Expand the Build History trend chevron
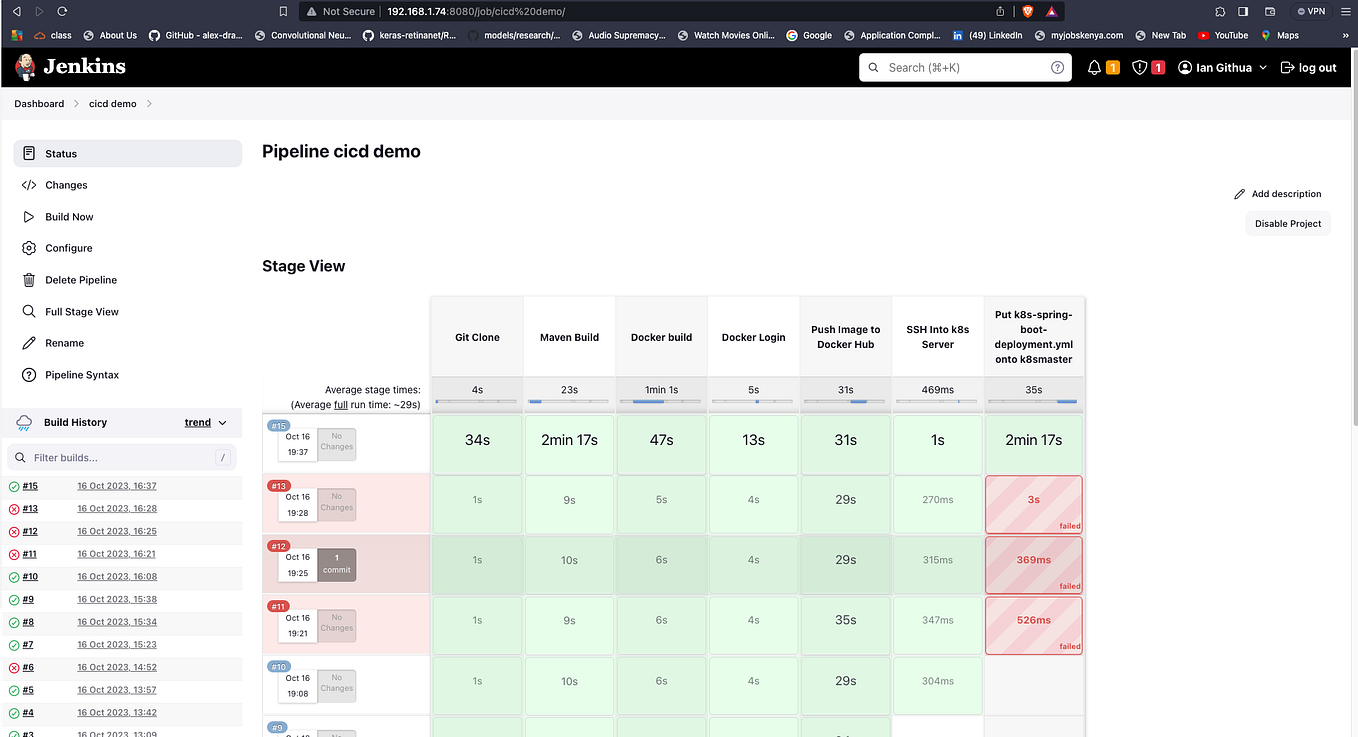 coord(221,422)
